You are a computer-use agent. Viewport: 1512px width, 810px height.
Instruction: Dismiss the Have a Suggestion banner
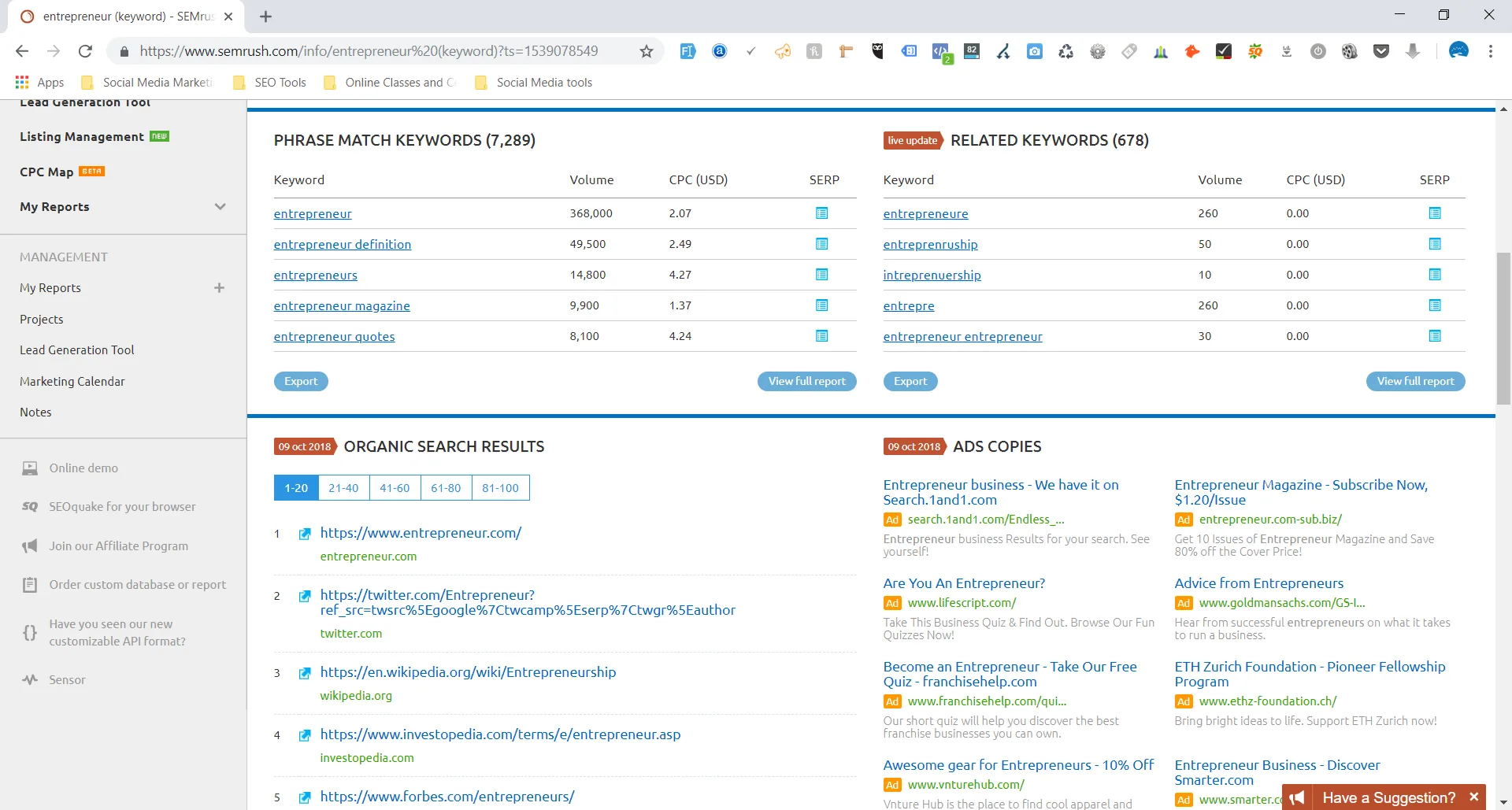tap(1474, 797)
